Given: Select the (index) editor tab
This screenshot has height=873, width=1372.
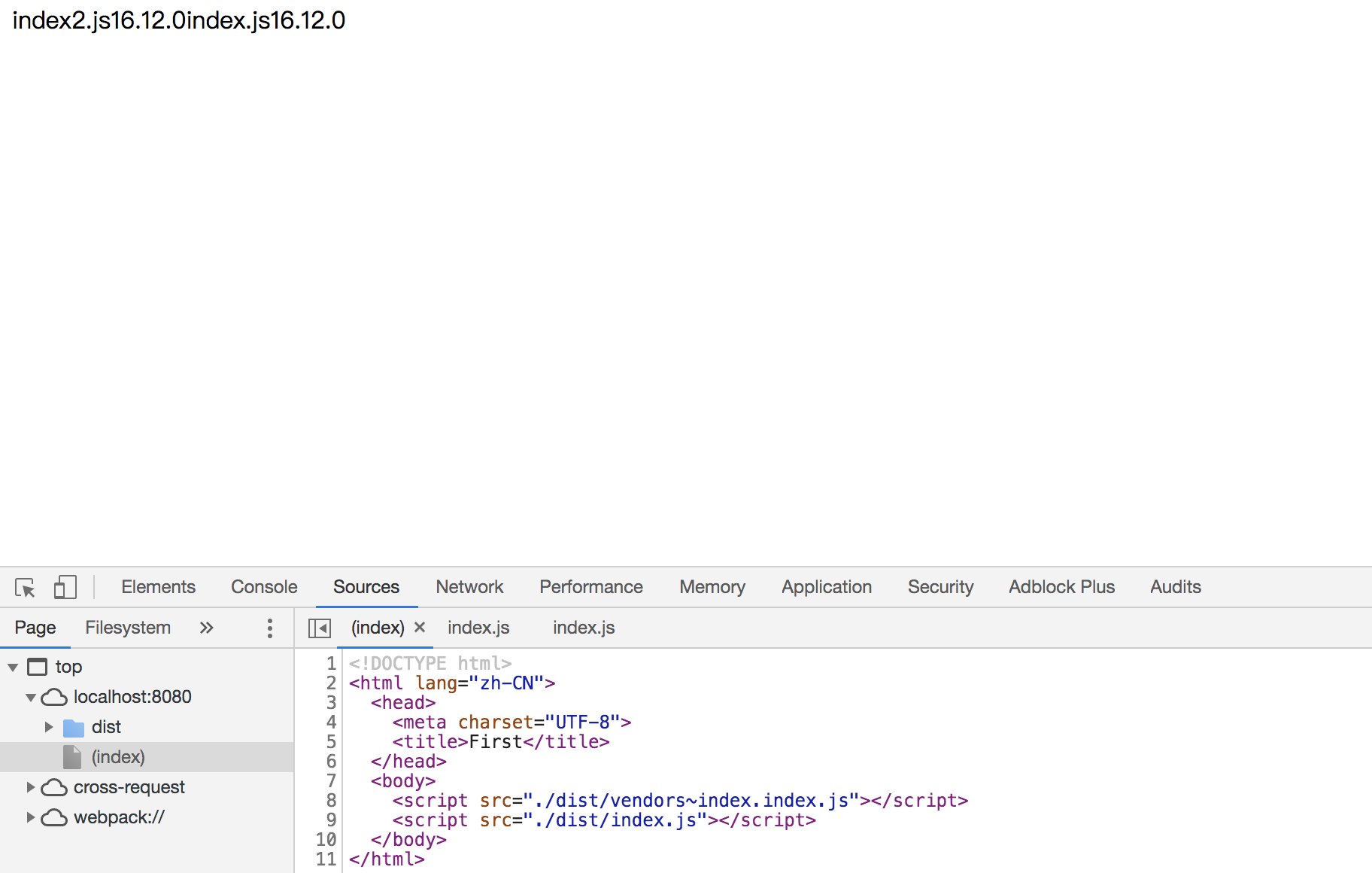Looking at the screenshot, I should click(x=378, y=628).
